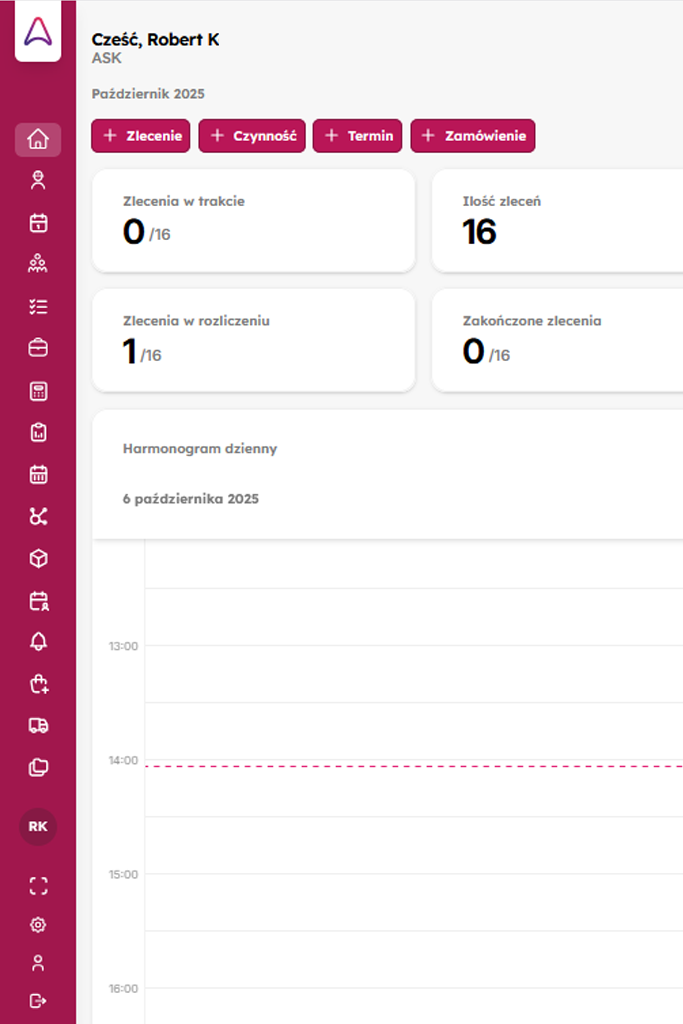683x1024 pixels.
Task: Open the settings gear icon
Action: coord(38,925)
